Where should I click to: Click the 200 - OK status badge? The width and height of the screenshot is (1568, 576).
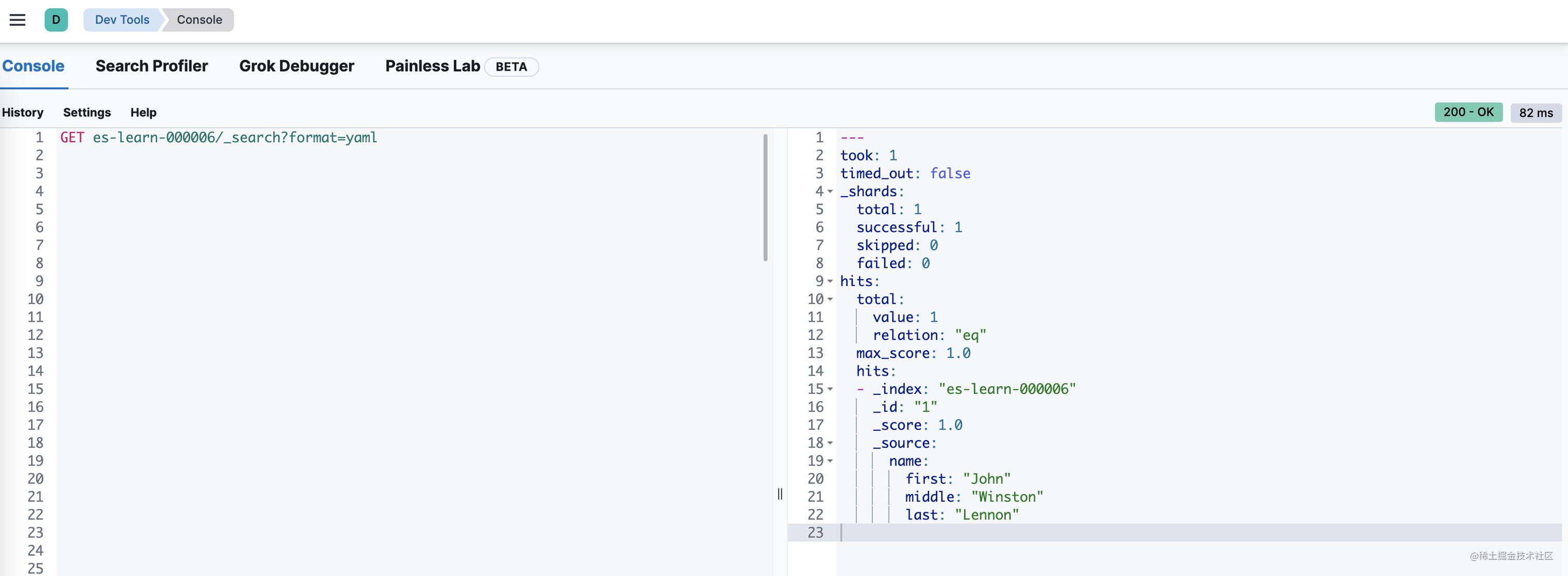(1468, 112)
